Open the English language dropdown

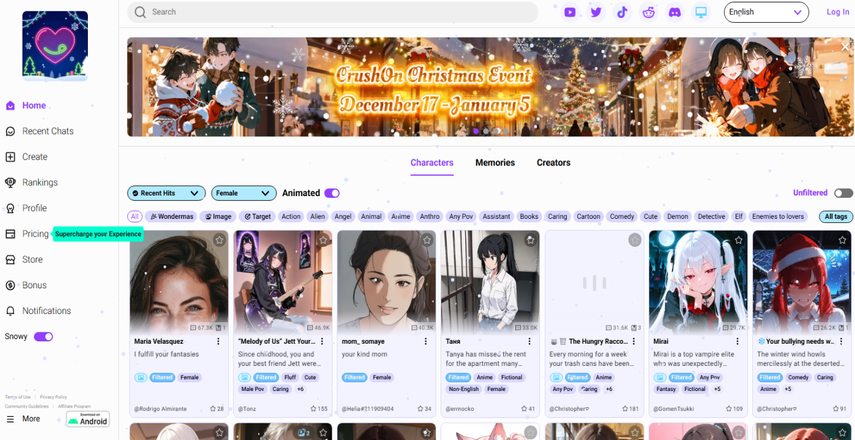pos(766,12)
